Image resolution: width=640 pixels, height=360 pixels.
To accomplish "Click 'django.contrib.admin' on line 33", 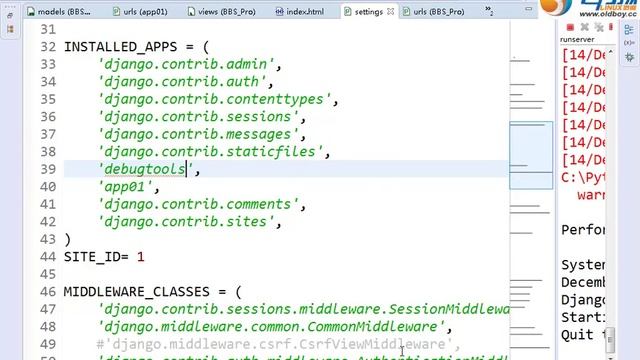I will point(186,64).
